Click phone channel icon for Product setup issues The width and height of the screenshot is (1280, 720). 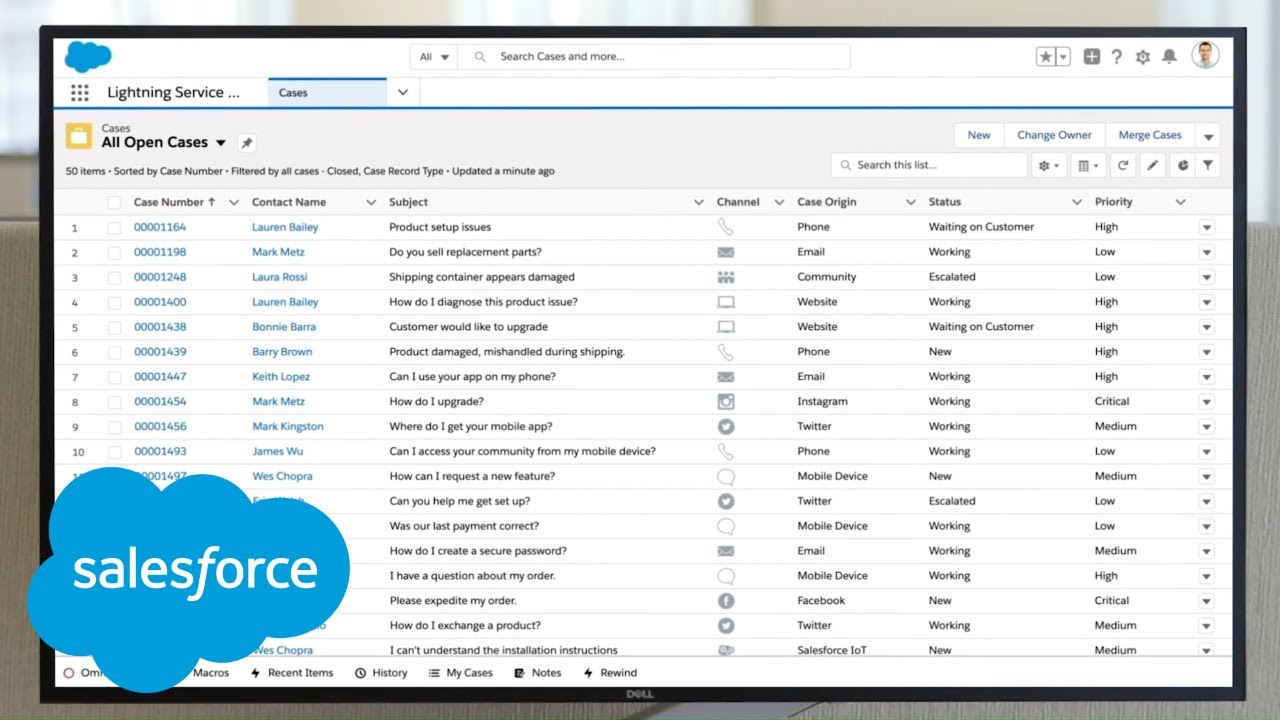tap(726, 227)
